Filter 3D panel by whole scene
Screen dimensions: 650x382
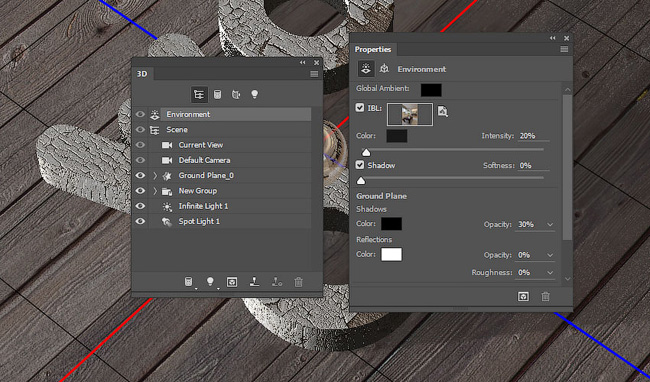[x=199, y=94]
